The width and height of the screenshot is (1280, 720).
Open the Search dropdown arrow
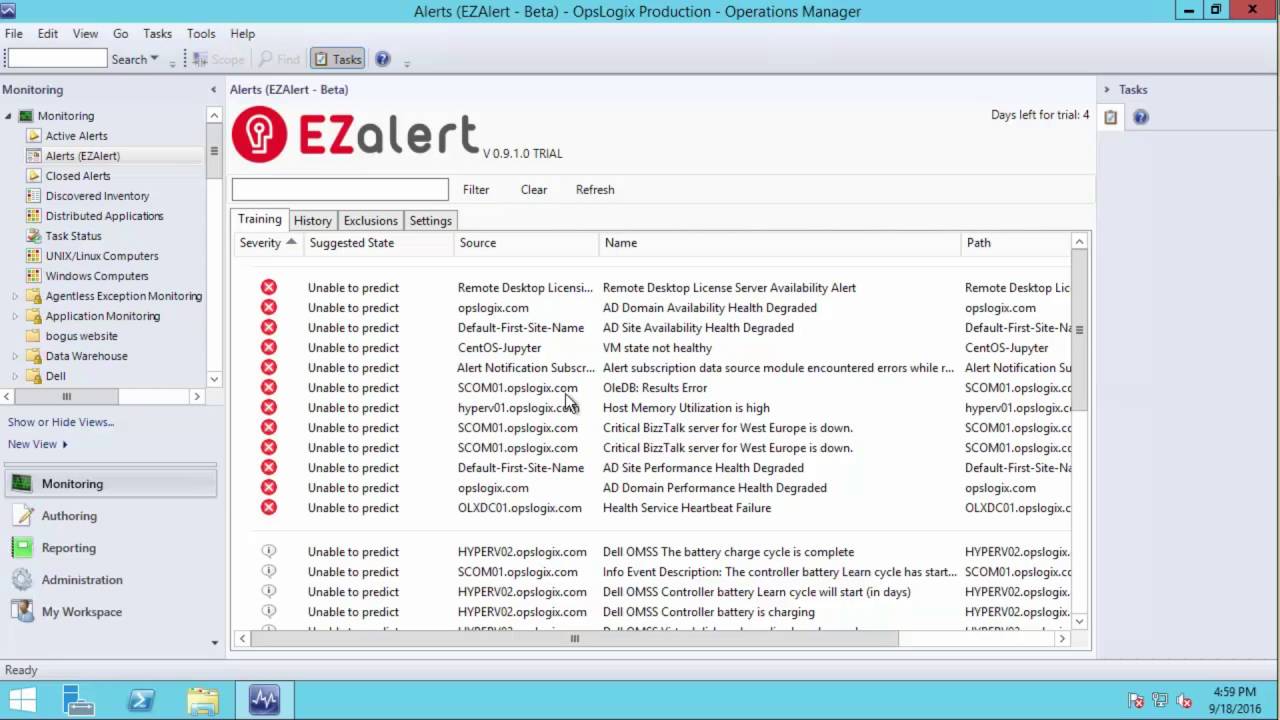pos(154,59)
